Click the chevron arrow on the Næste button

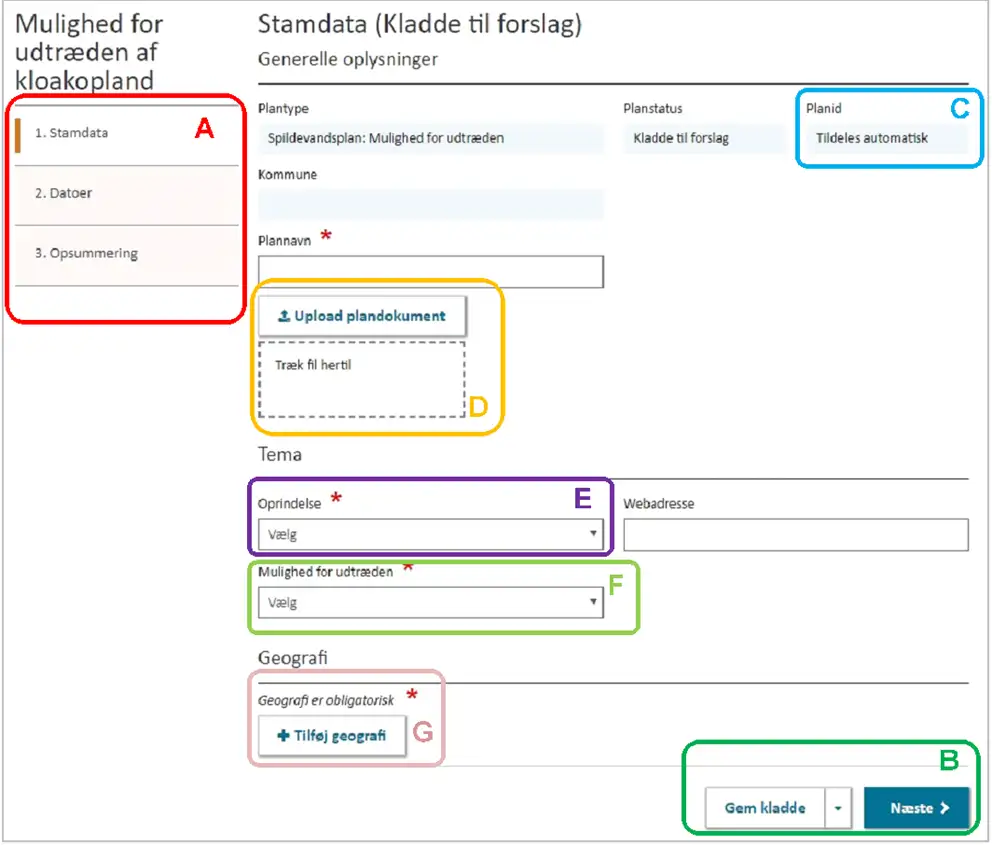pyautogui.click(x=945, y=808)
